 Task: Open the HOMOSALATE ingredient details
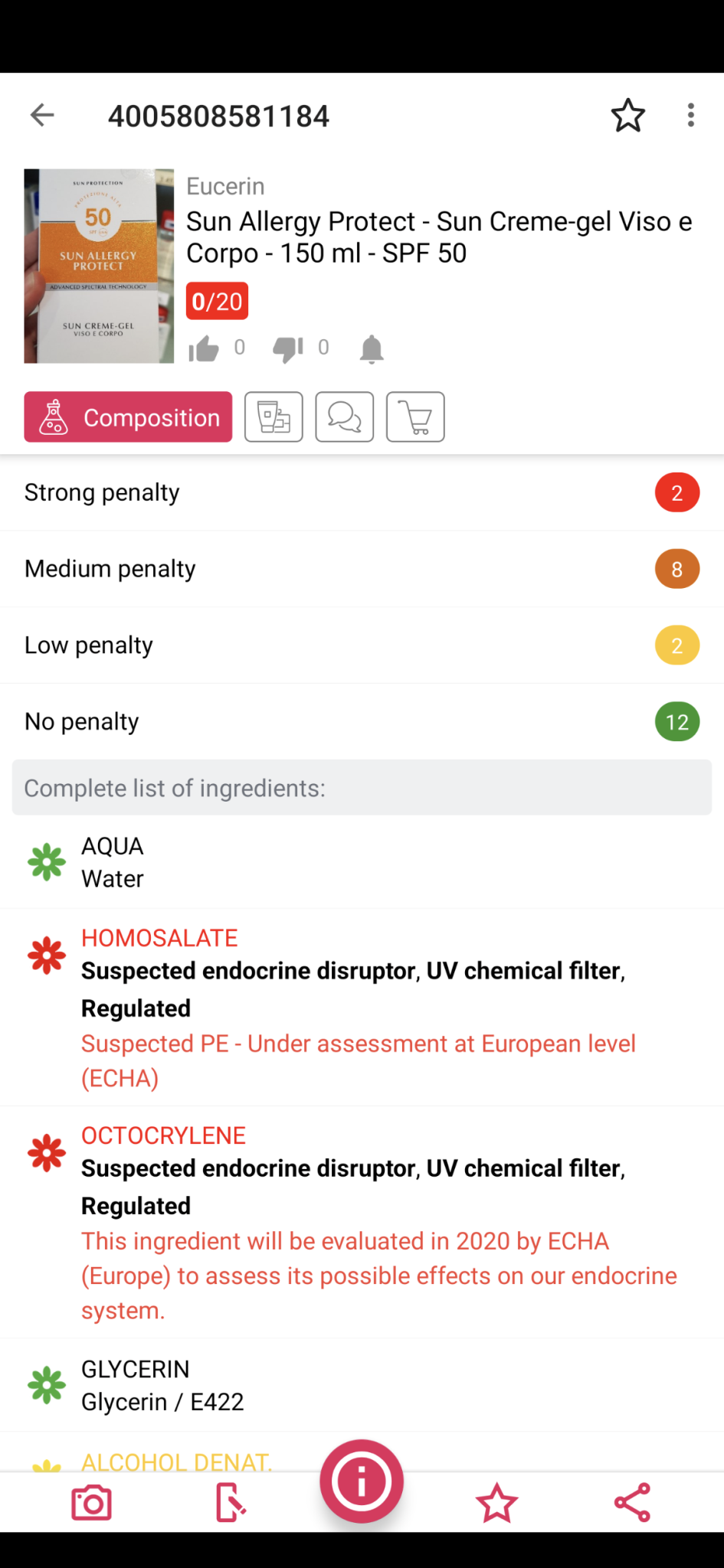tap(159, 938)
